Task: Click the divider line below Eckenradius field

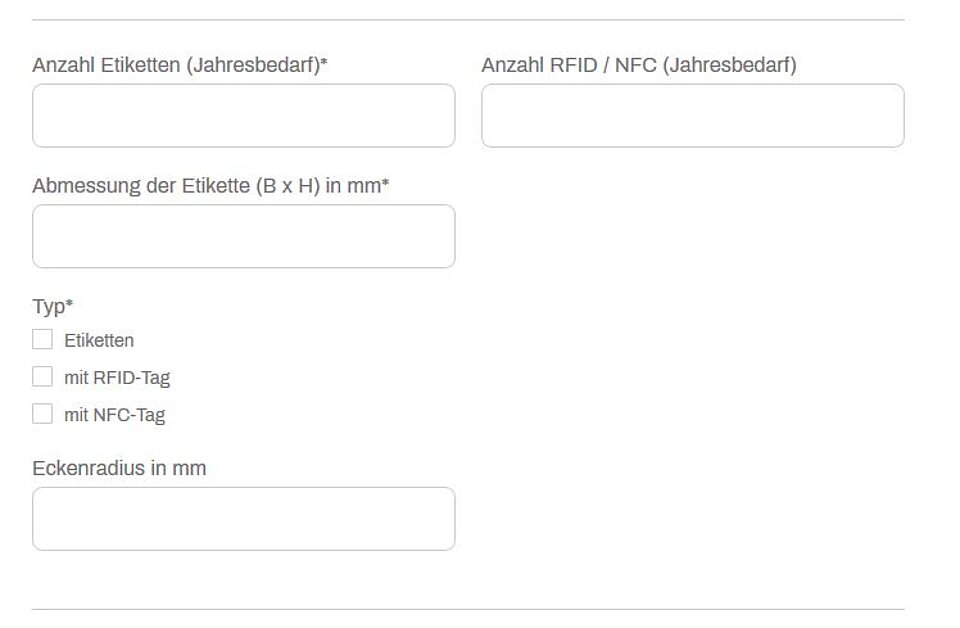Action: coord(468,609)
